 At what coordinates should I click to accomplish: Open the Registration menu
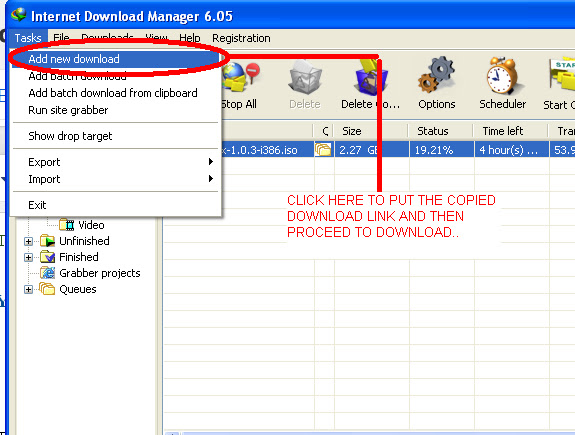[241, 38]
